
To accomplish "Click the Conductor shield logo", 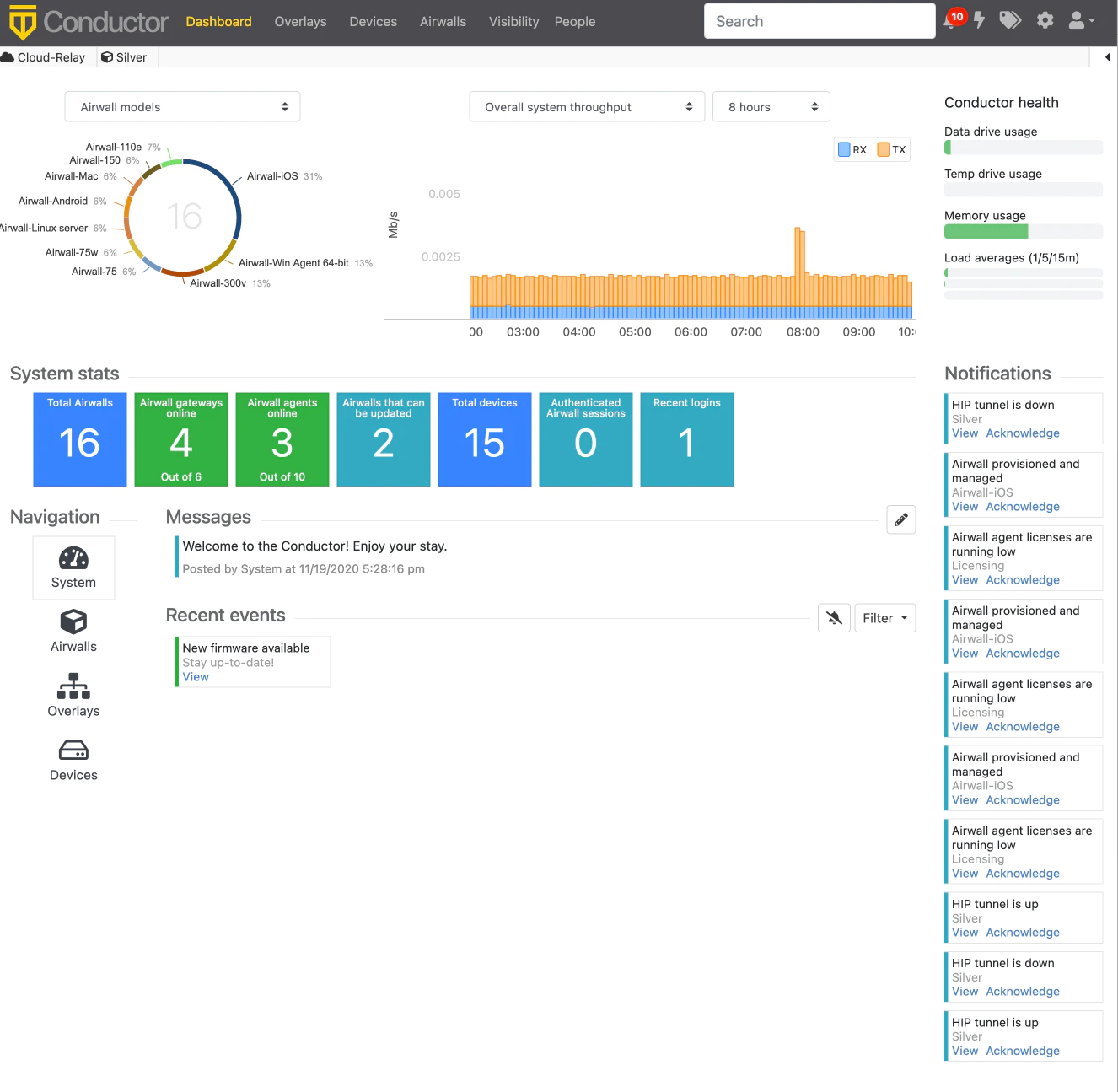I will coord(23,22).
